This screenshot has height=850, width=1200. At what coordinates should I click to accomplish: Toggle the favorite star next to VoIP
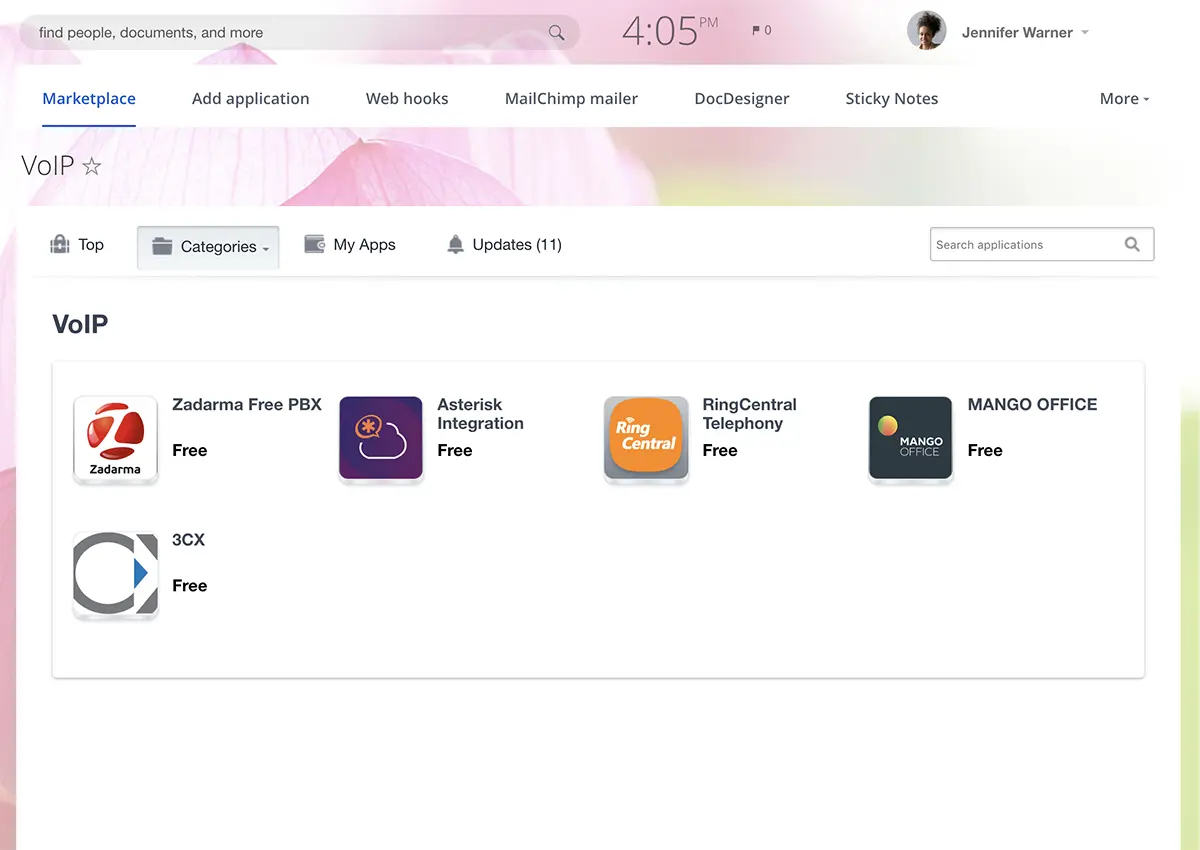coord(92,166)
